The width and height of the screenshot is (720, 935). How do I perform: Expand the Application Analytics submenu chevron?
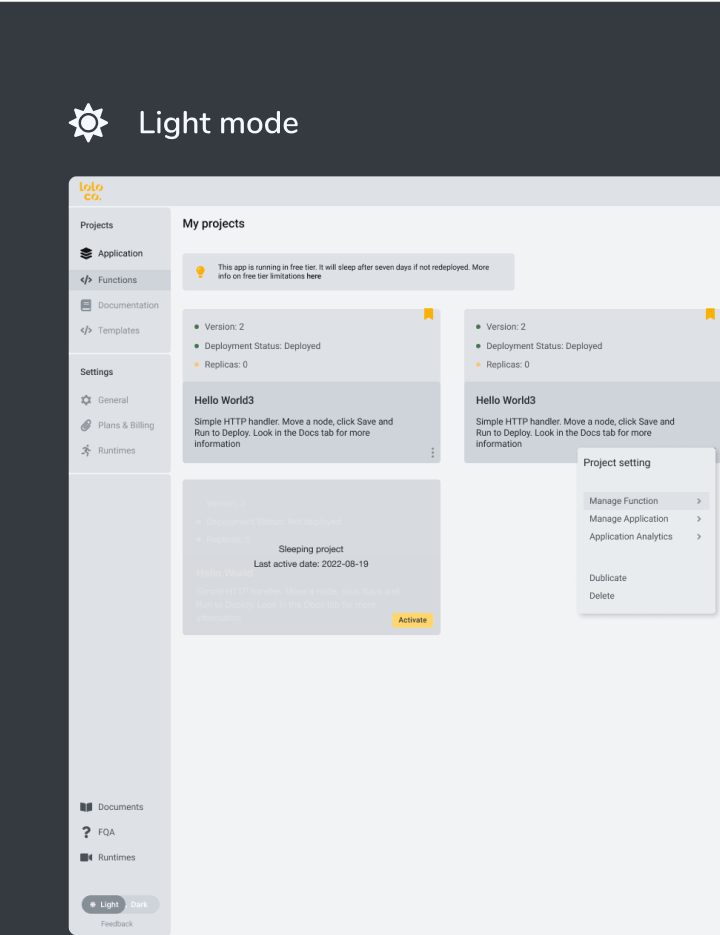click(x=698, y=537)
